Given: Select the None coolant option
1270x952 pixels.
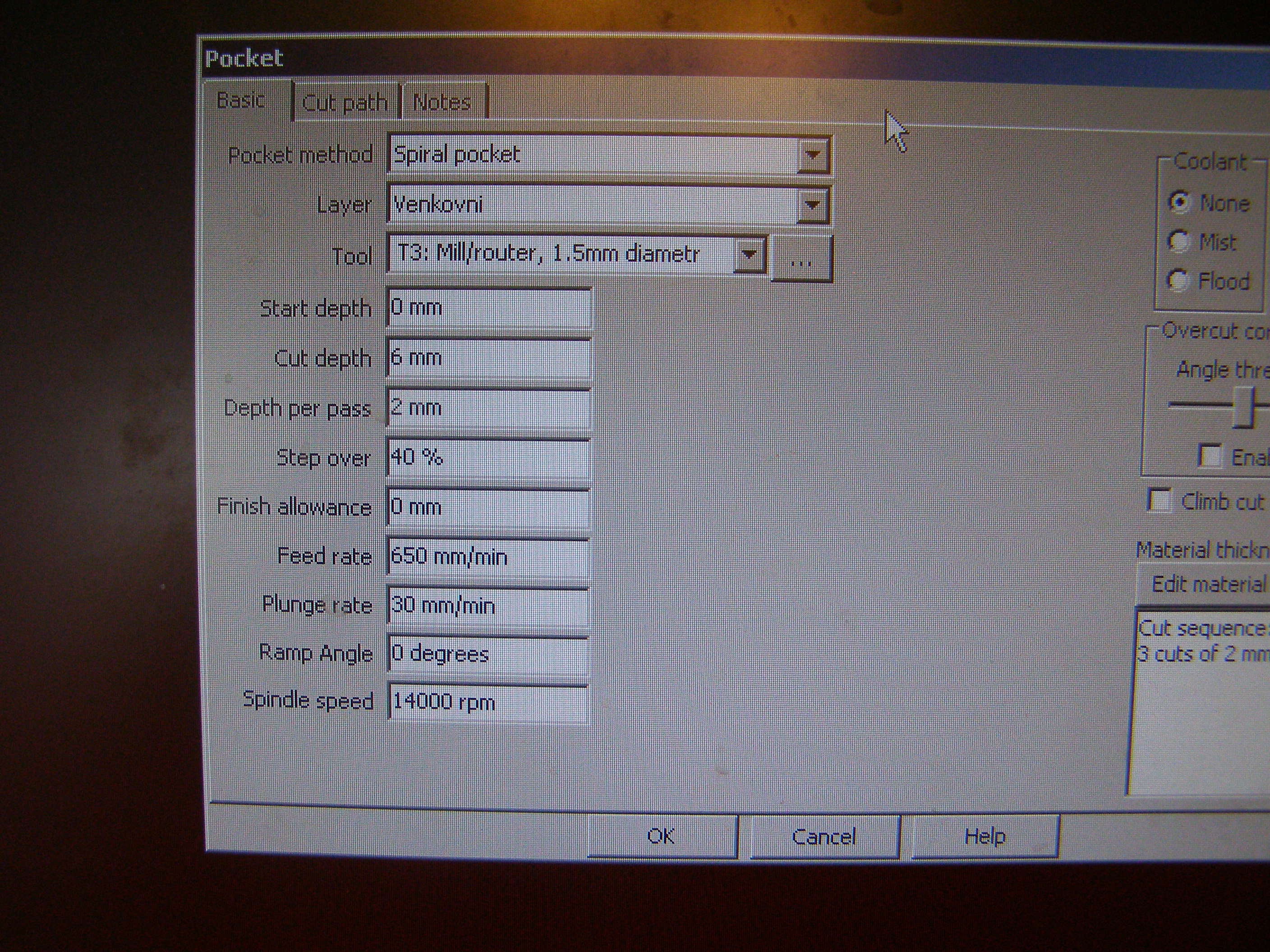Looking at the screenshot, I should tap(1179, 202).
